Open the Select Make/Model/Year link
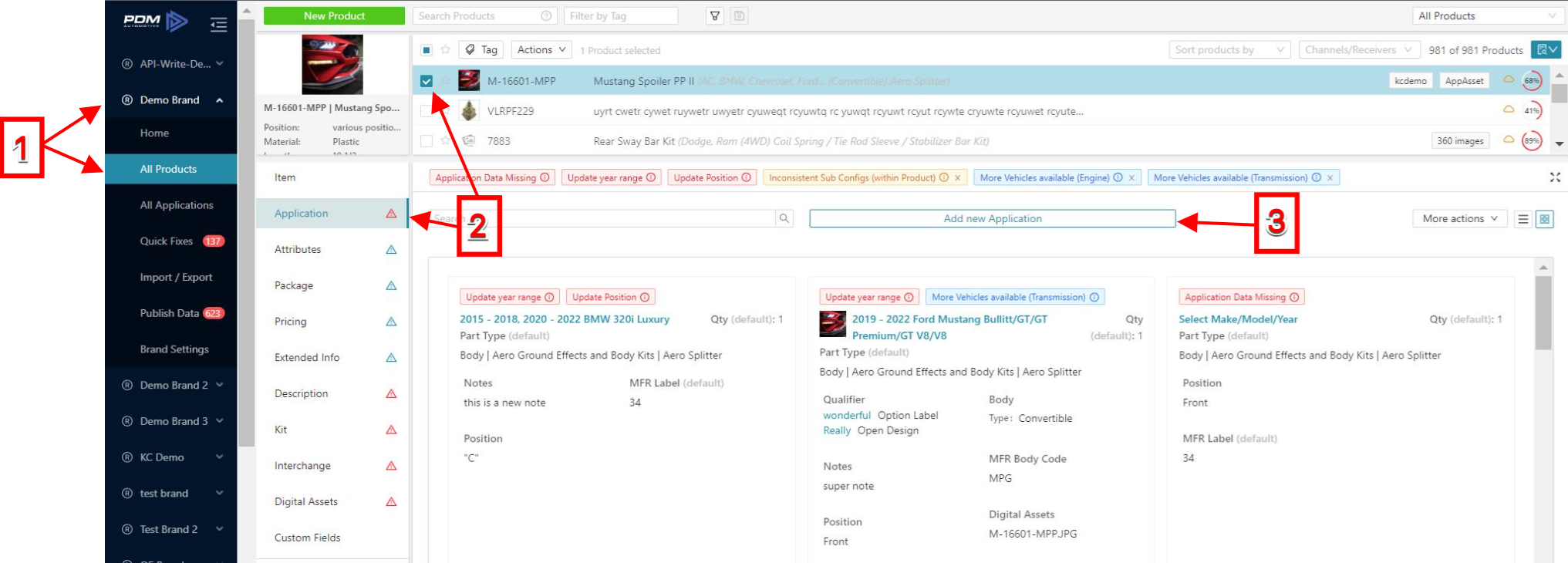This screenshot has height=563, width=1568. click(1238, 319)
